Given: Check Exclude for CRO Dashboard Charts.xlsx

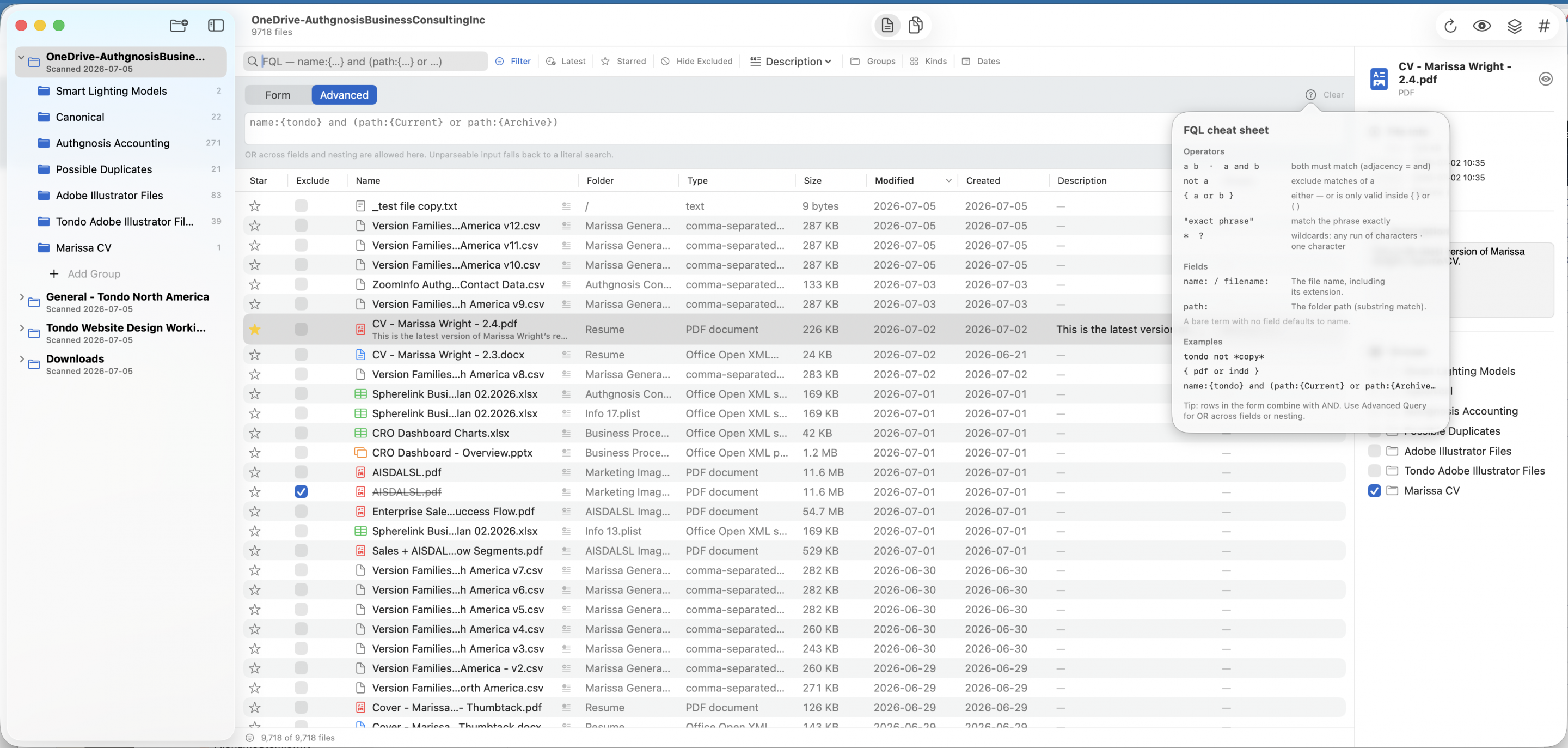Looking at the screenshot, I should pyautogui.click(x=301, y=433).
